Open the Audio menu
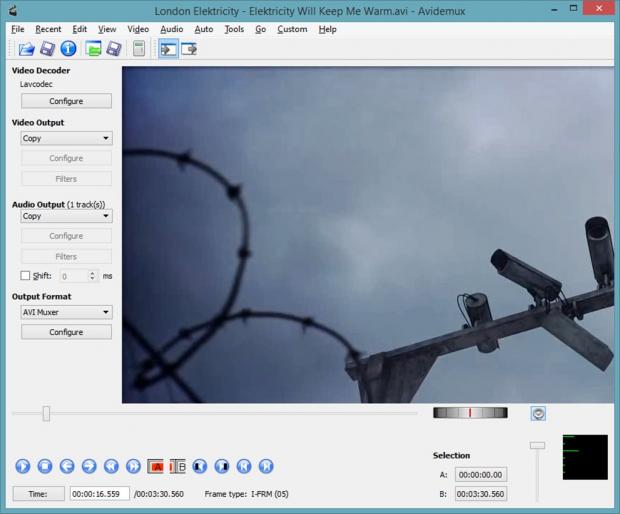620x514 pixels. (x=171, y=29)
